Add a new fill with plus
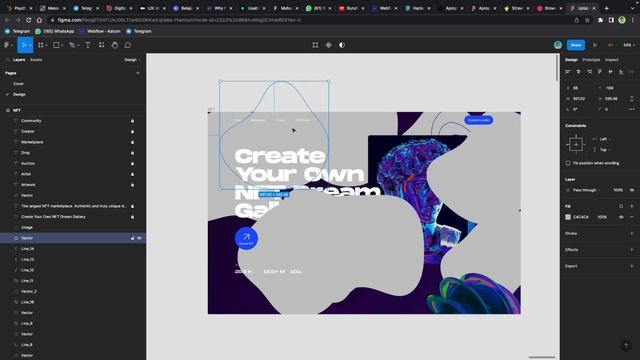640x360 pixels. [632, 206]
